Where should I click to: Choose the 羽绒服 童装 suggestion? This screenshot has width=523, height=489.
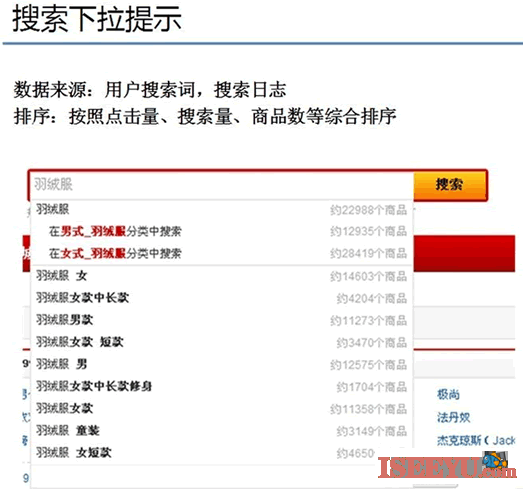click(x=222, y=431)
